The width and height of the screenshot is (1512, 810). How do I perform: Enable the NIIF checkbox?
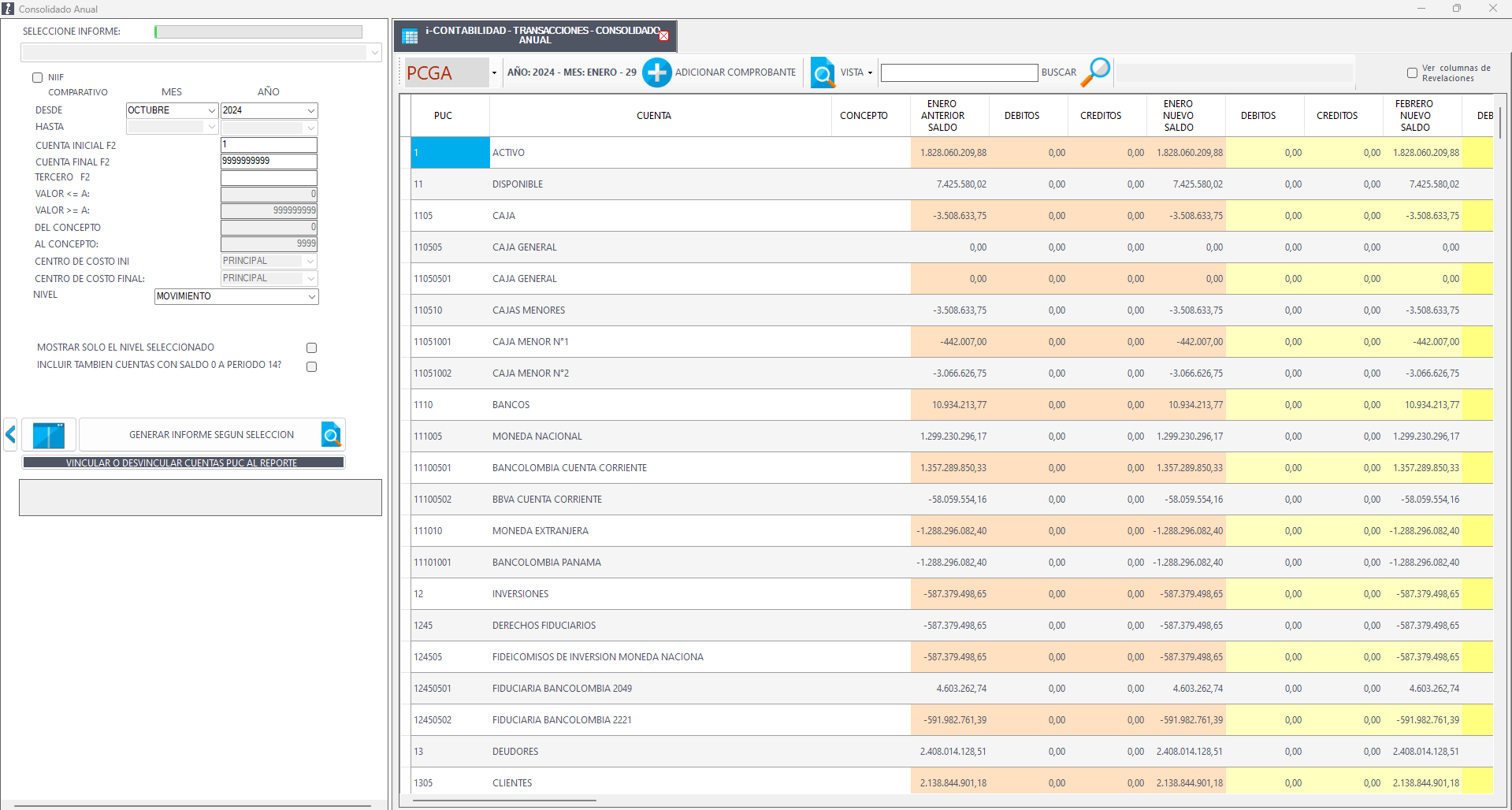pos(37,77)
